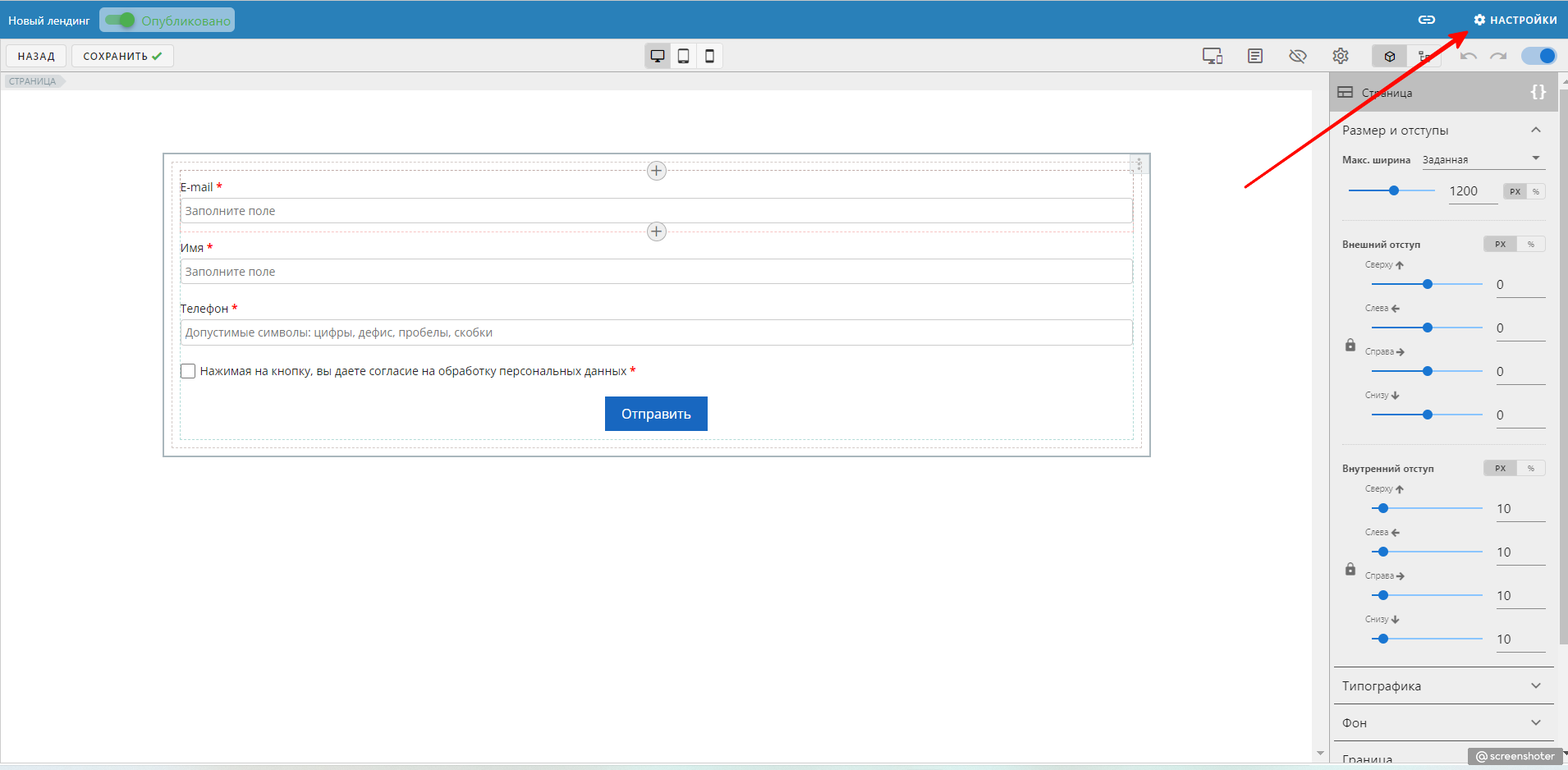Click the Отправить button
The width and height of the screenshot is (1568, 770).
click(x=656, y=414)
